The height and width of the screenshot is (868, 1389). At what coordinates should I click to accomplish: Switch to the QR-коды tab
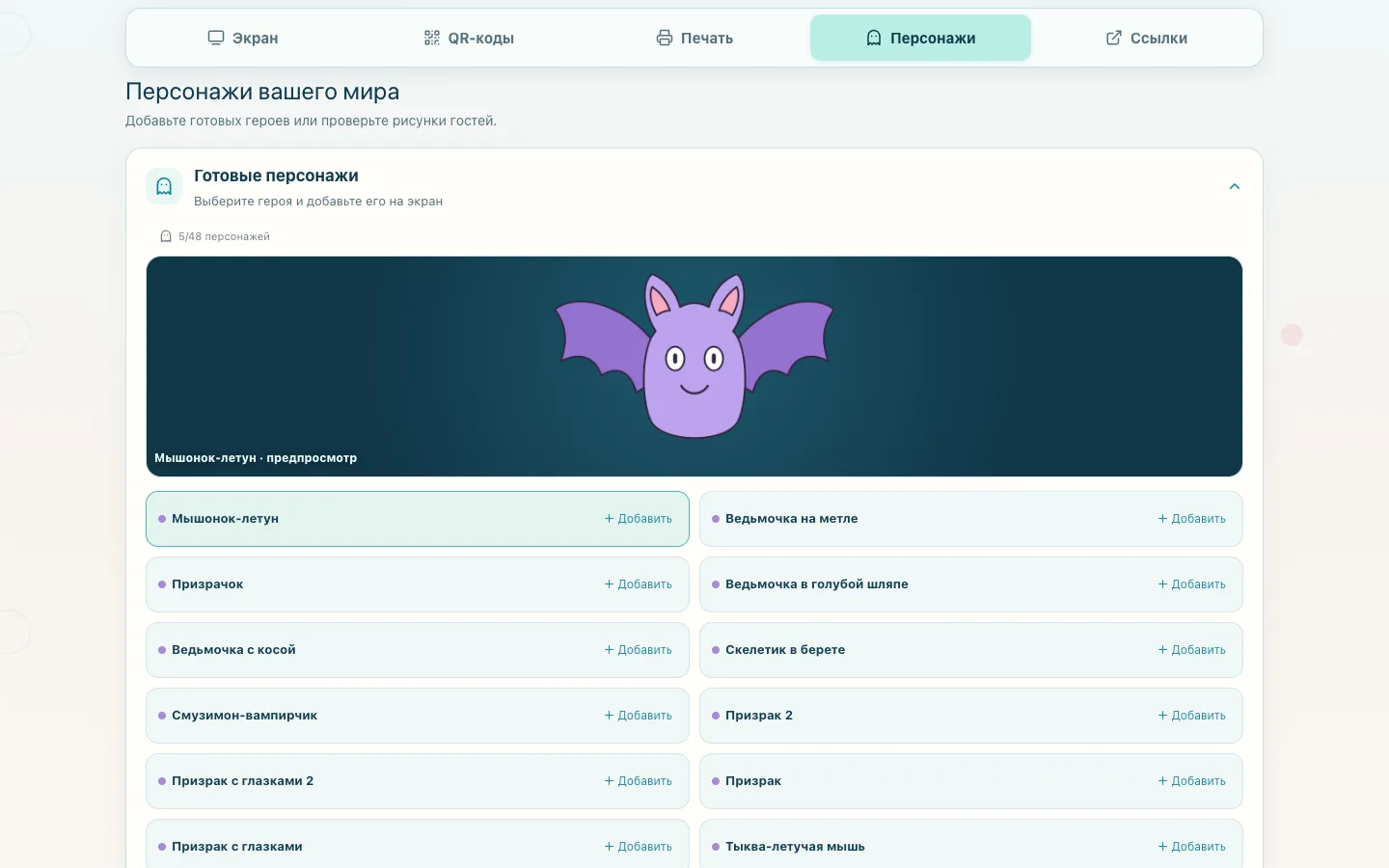[469, 38]
